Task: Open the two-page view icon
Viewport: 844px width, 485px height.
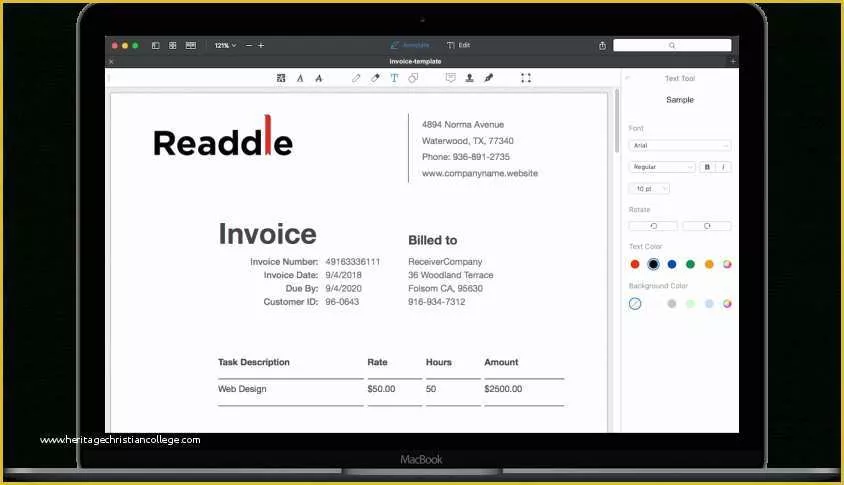Action: click(x=191, y=46)
